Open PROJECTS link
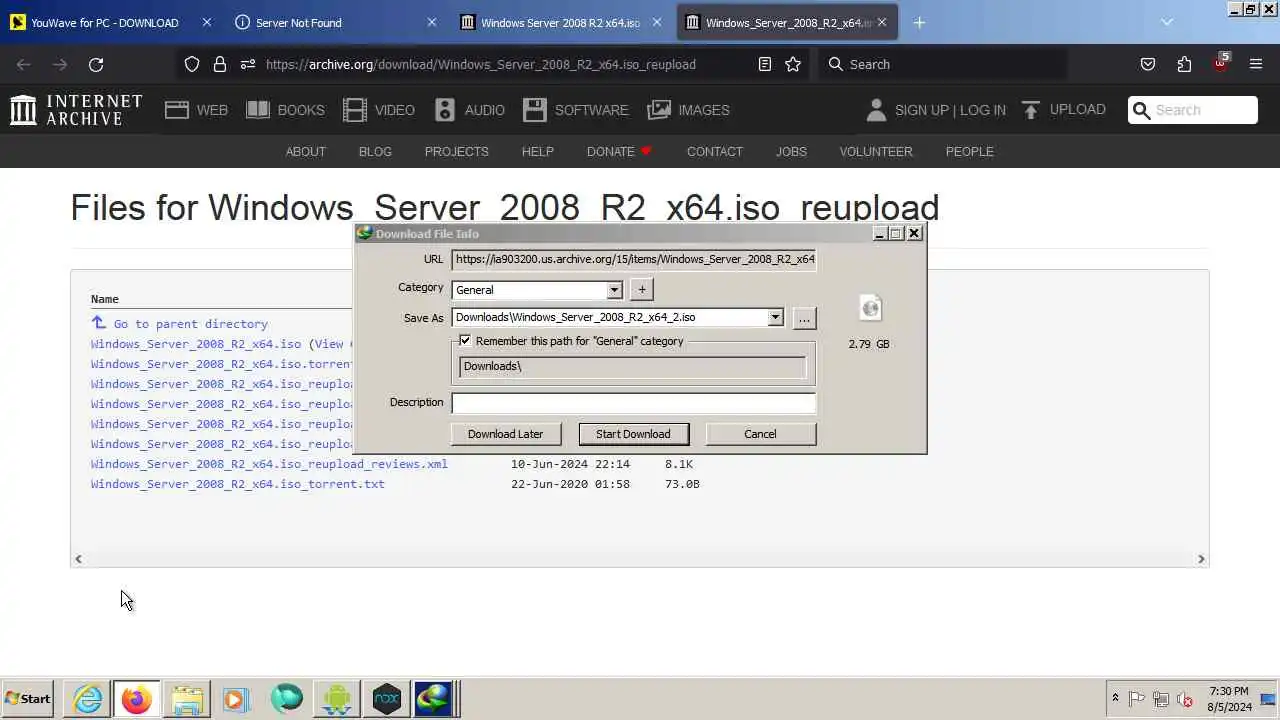The height and width of the screenshot is (720, 1280). click(x=456, y=151)
